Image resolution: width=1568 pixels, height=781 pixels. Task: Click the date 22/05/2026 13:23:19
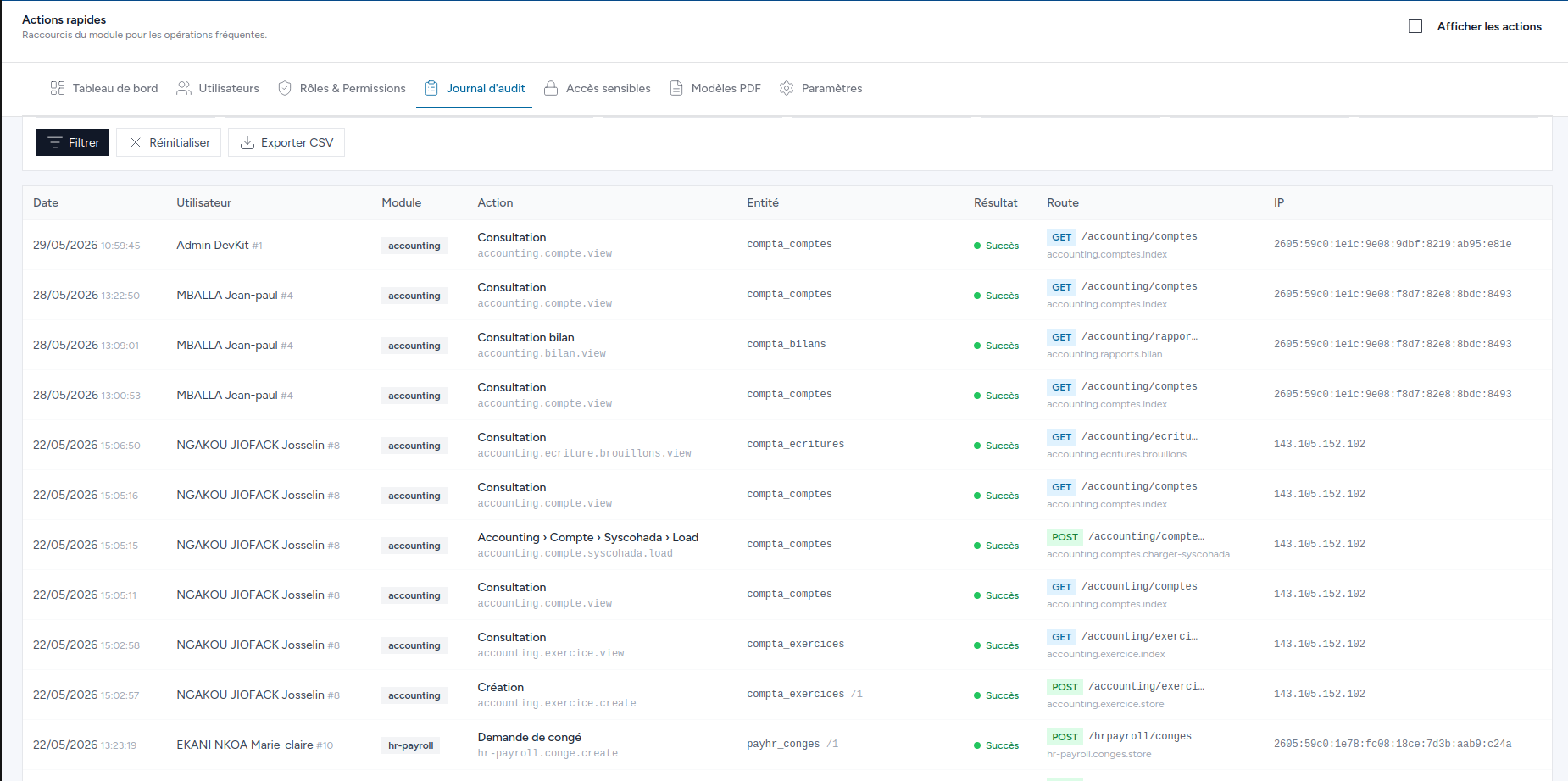tap(85, 745)
